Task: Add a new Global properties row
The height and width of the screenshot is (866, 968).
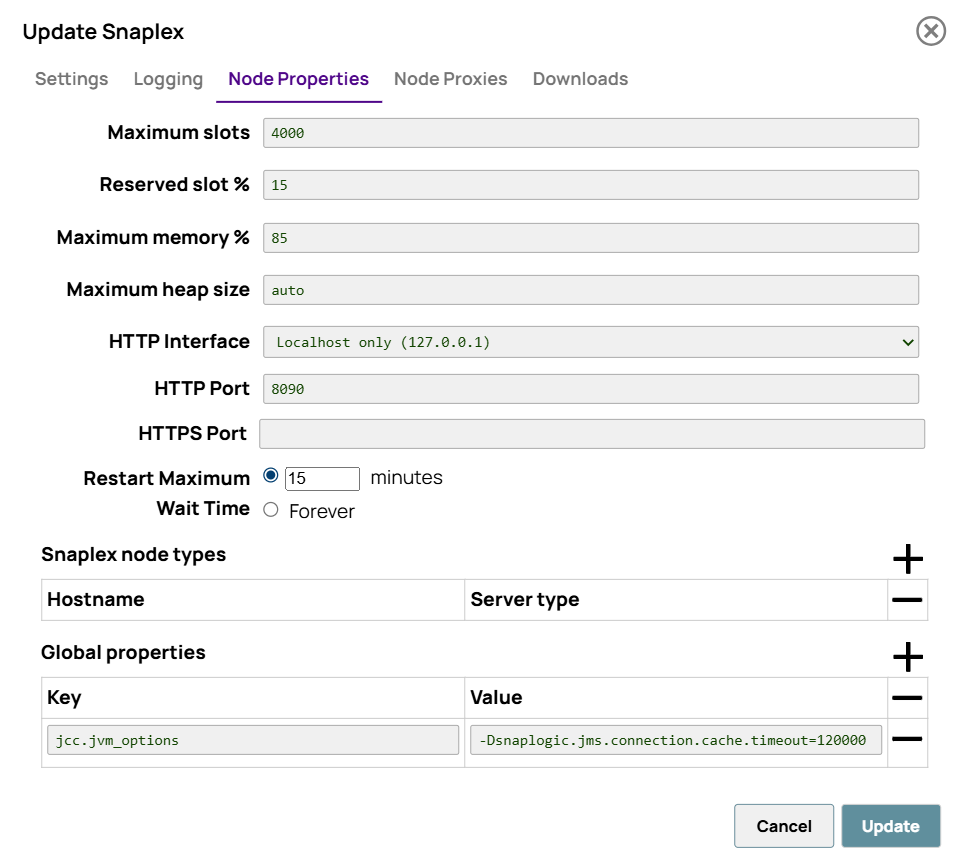Action: coord(907,657)
